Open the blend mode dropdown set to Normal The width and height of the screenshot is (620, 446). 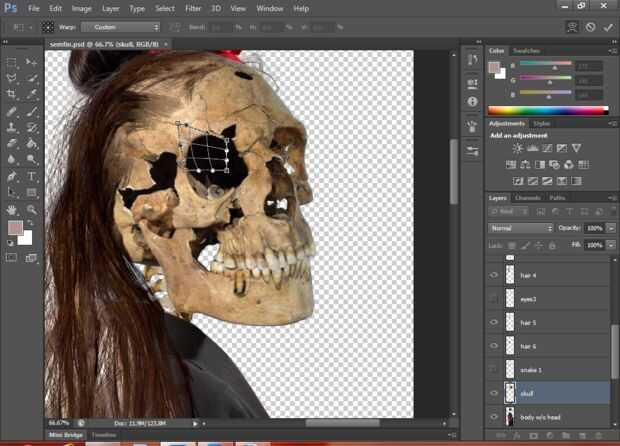(521, 228)
